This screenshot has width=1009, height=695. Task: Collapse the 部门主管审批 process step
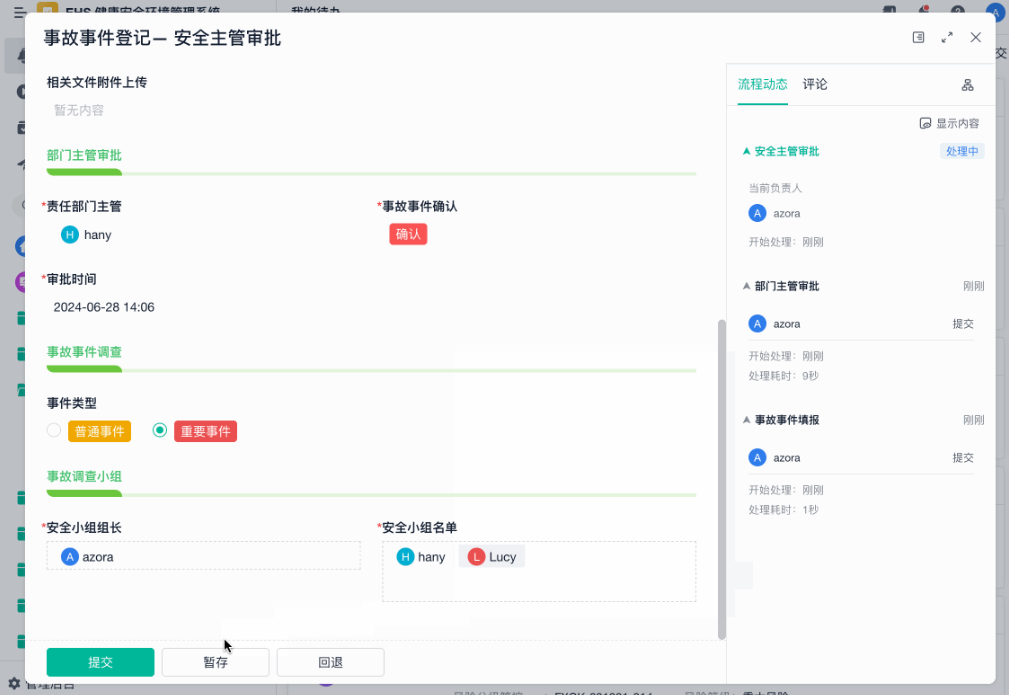tap(746, 286)
